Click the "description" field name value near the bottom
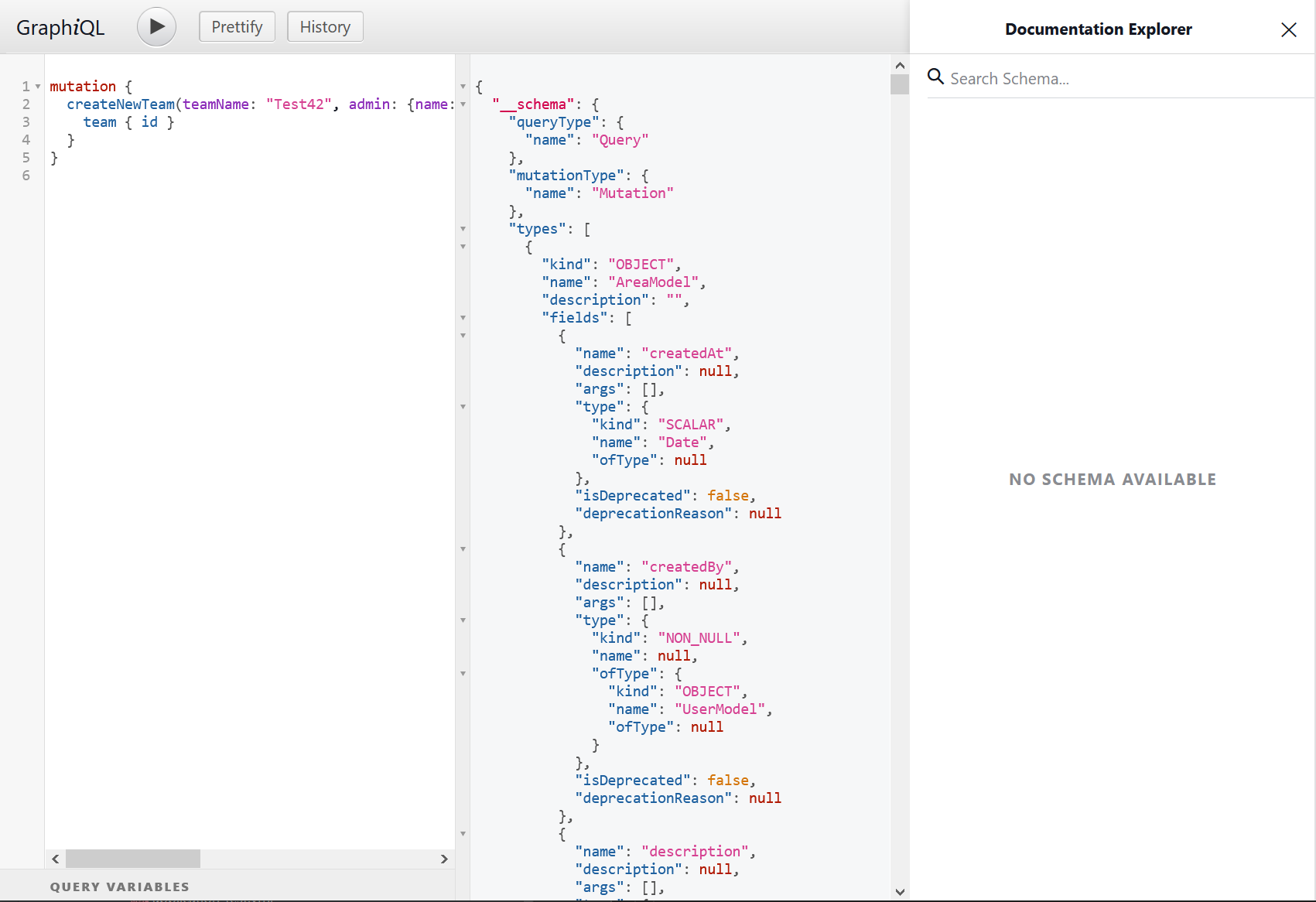 pyautogui.click(x=696, y=852)
